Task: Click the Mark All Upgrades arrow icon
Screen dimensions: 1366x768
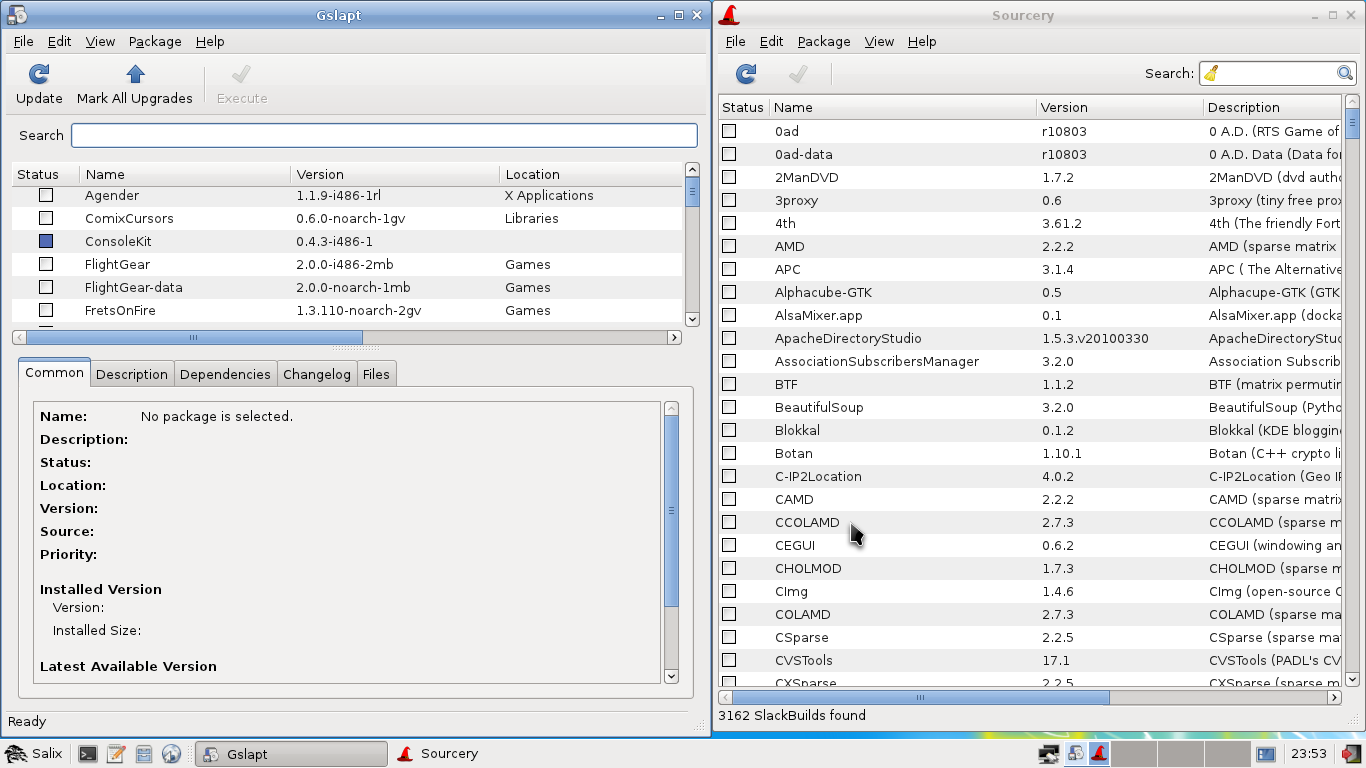Action: [134, 74]
